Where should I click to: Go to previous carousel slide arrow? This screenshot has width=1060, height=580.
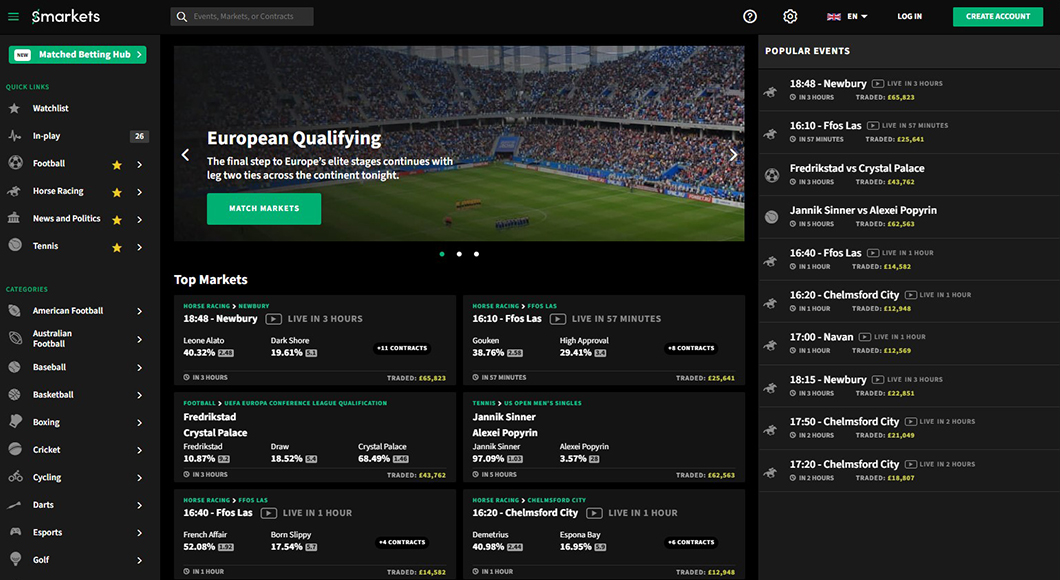coord(185,155)
